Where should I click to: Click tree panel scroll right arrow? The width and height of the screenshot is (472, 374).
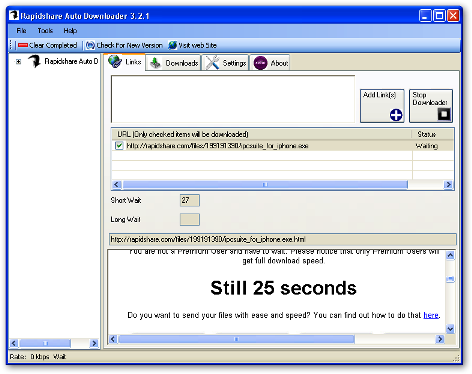94,343
